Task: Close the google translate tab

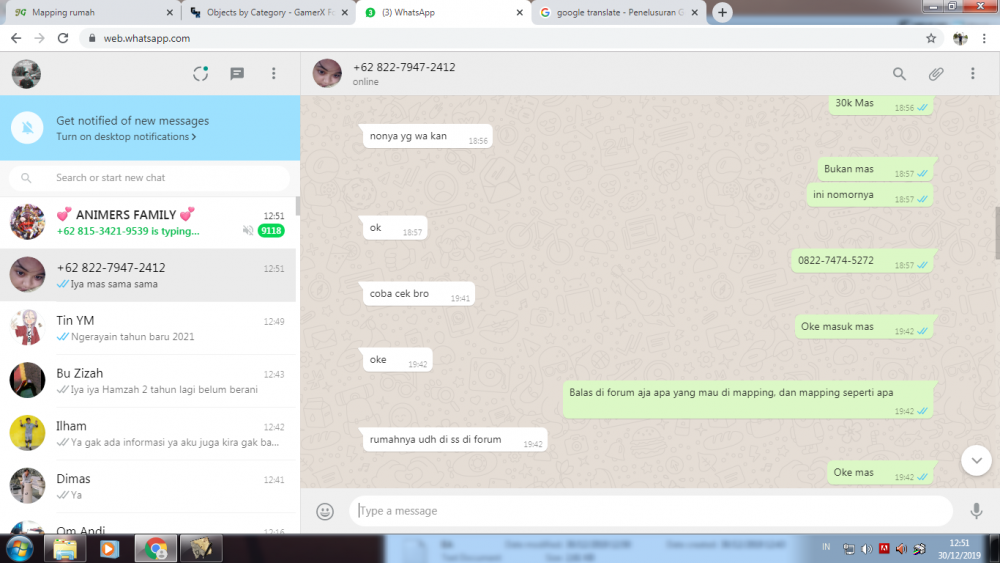Action: pyautogui.click(x=695, y=12)
